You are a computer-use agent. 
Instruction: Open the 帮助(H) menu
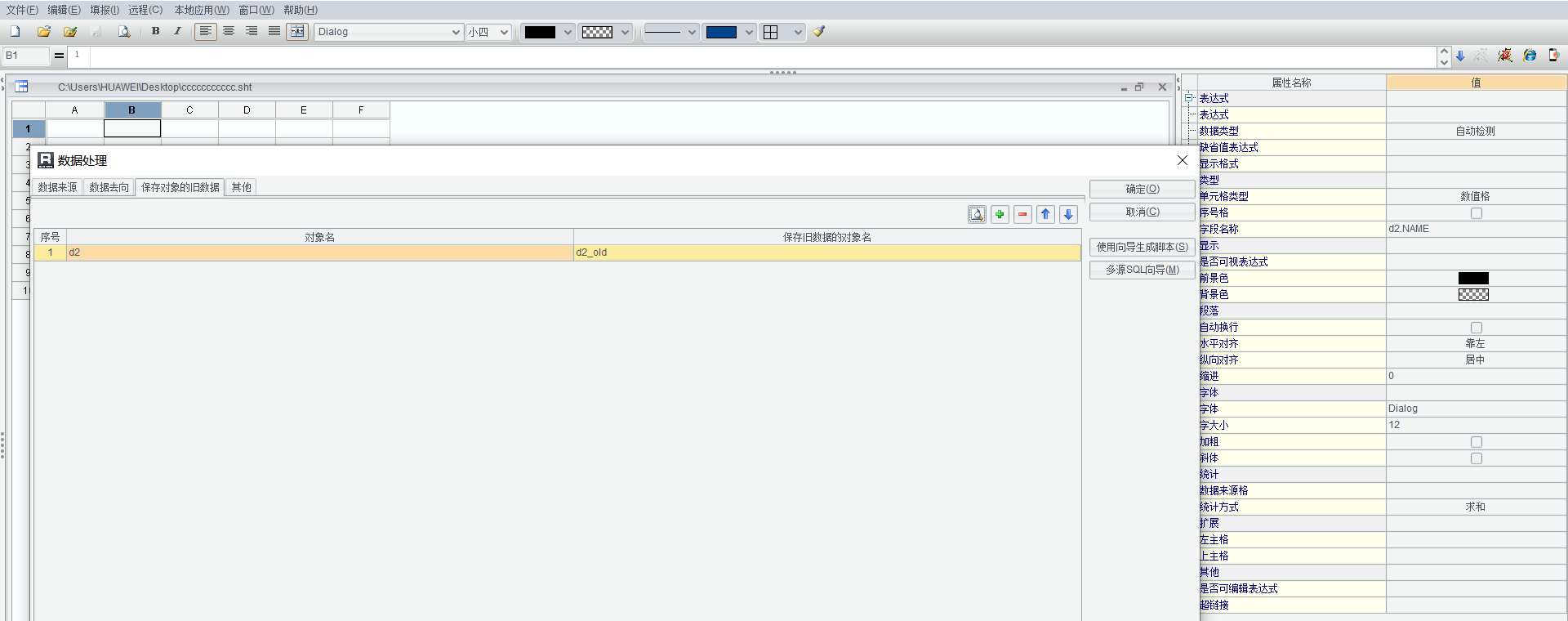click(x=301, y=10)
